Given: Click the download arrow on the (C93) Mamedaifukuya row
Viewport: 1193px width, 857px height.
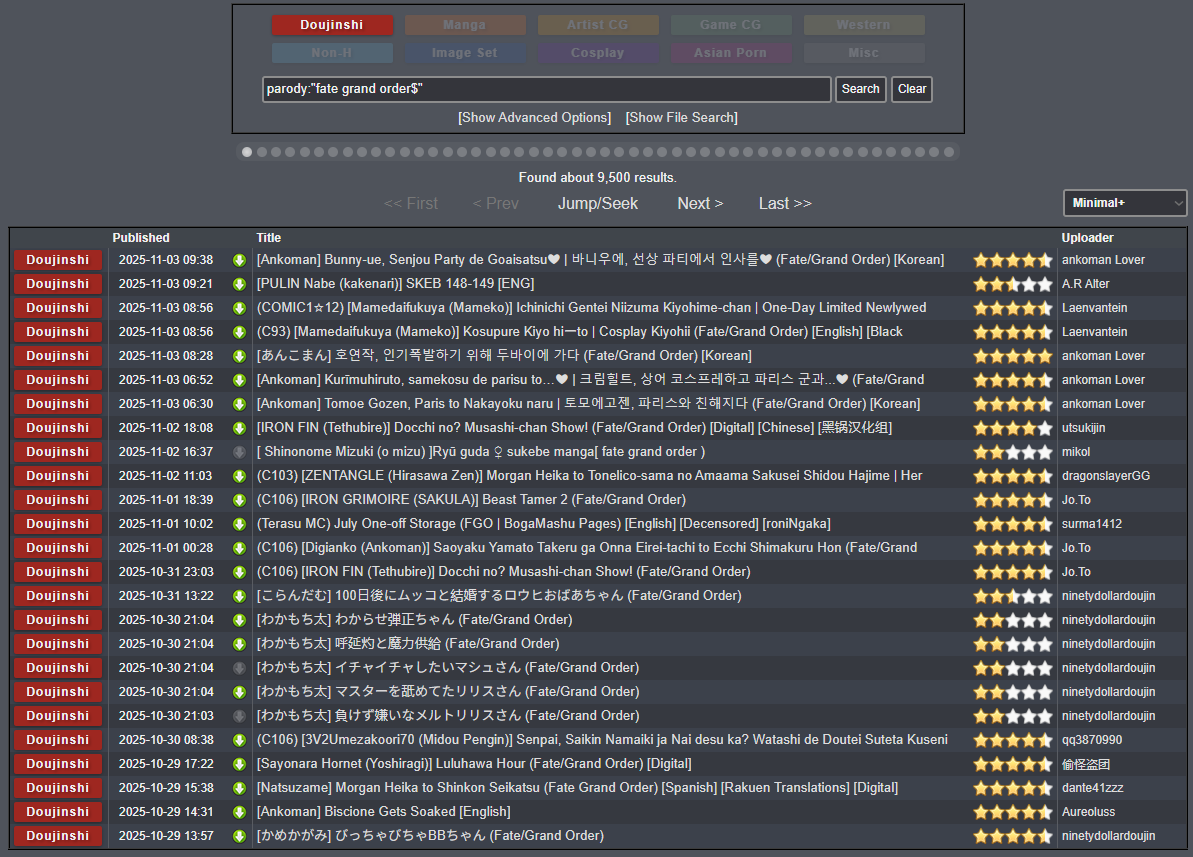Looking at the screenshot, I should pos(239,332).
